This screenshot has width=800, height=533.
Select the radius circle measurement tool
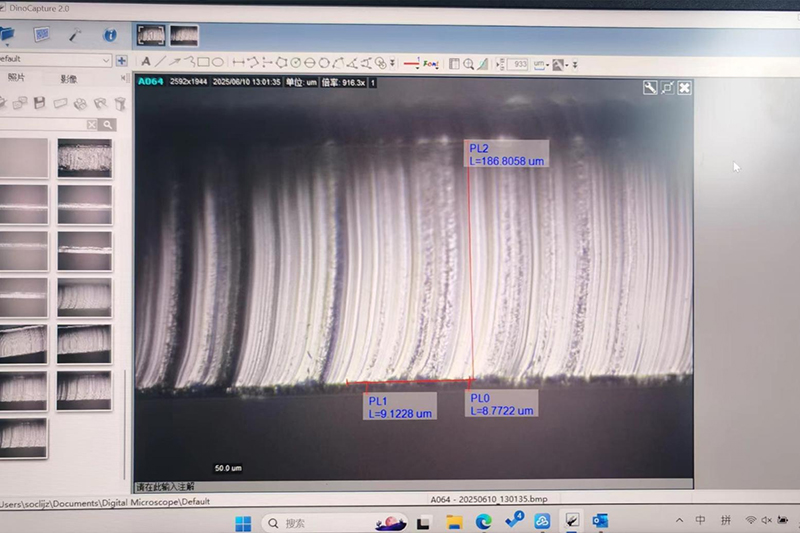295,63
